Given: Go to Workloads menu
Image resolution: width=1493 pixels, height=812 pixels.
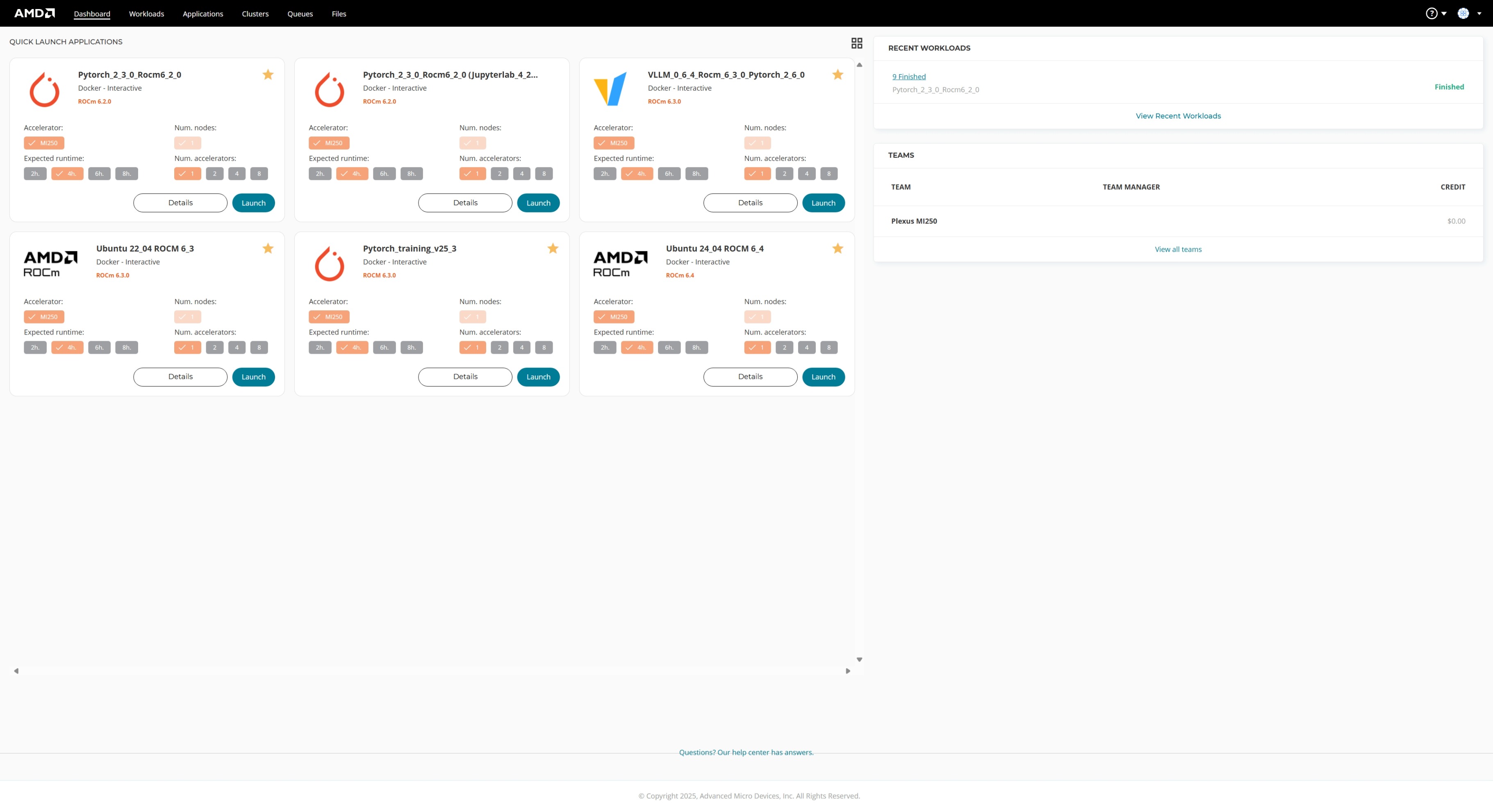Looking at the screenshot, I should (x=146, y=14).
